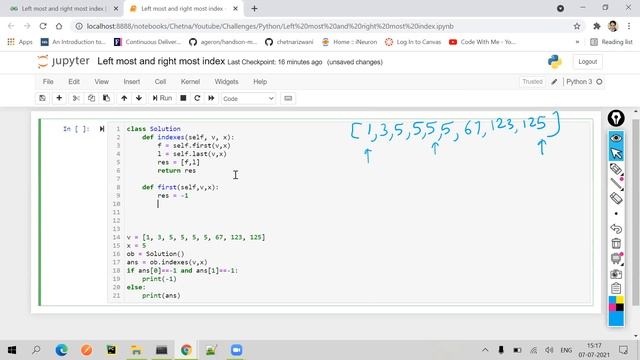The image size is (640, 360).
Task: Open the command palette keyboard icon
Action: tap(288, 98)
